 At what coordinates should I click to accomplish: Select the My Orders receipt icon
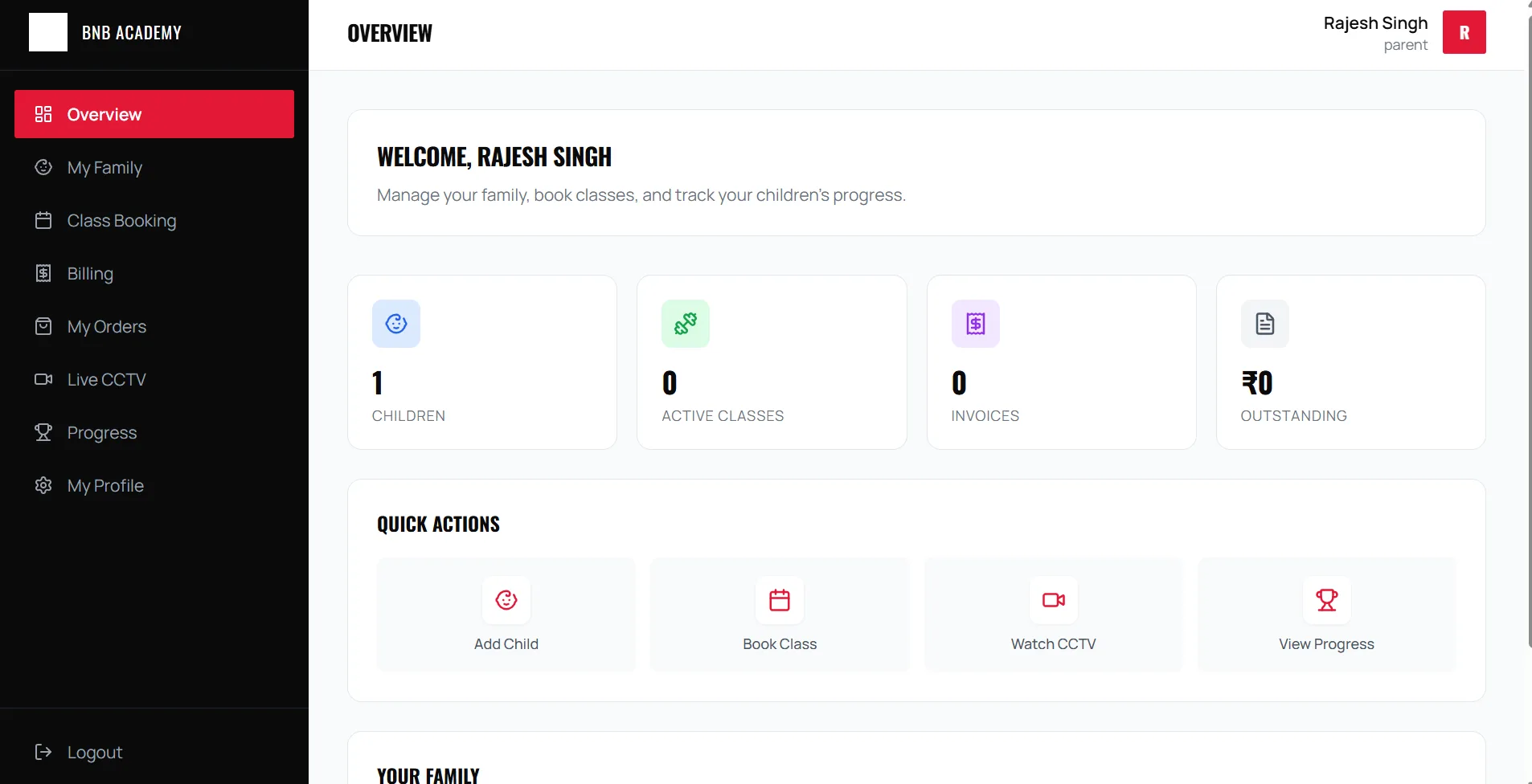[43, 326]
